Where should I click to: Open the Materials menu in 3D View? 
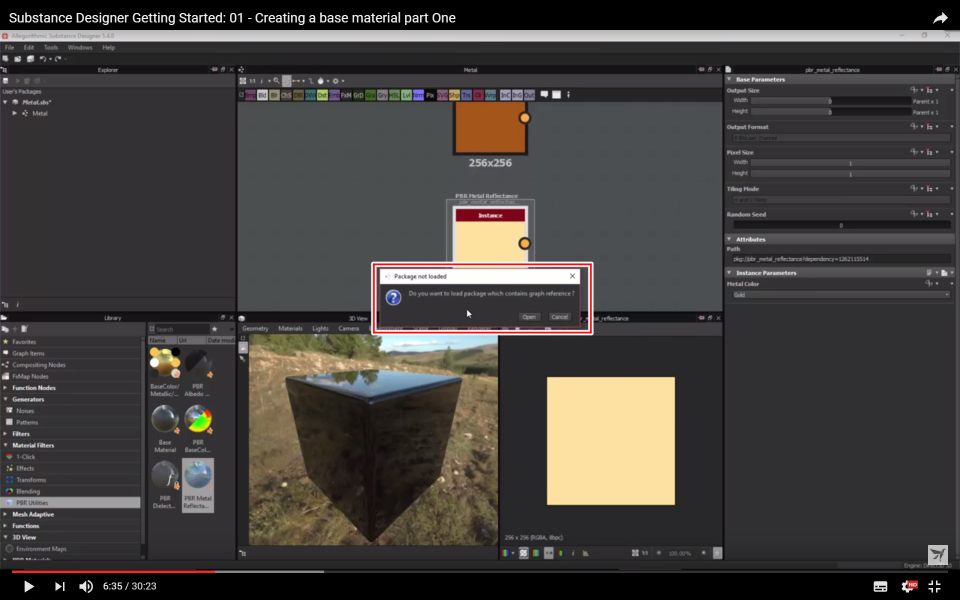[x=290, y=329]
